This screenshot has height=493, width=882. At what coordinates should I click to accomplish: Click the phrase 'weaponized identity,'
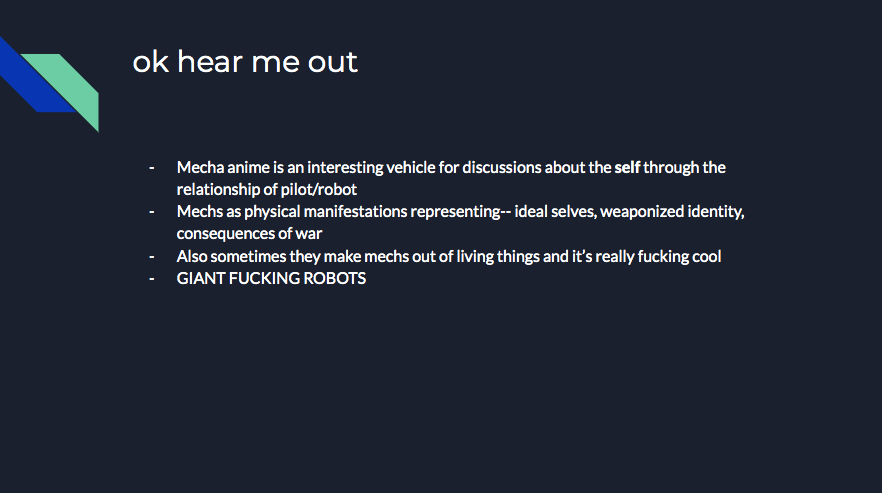point(672,211)
